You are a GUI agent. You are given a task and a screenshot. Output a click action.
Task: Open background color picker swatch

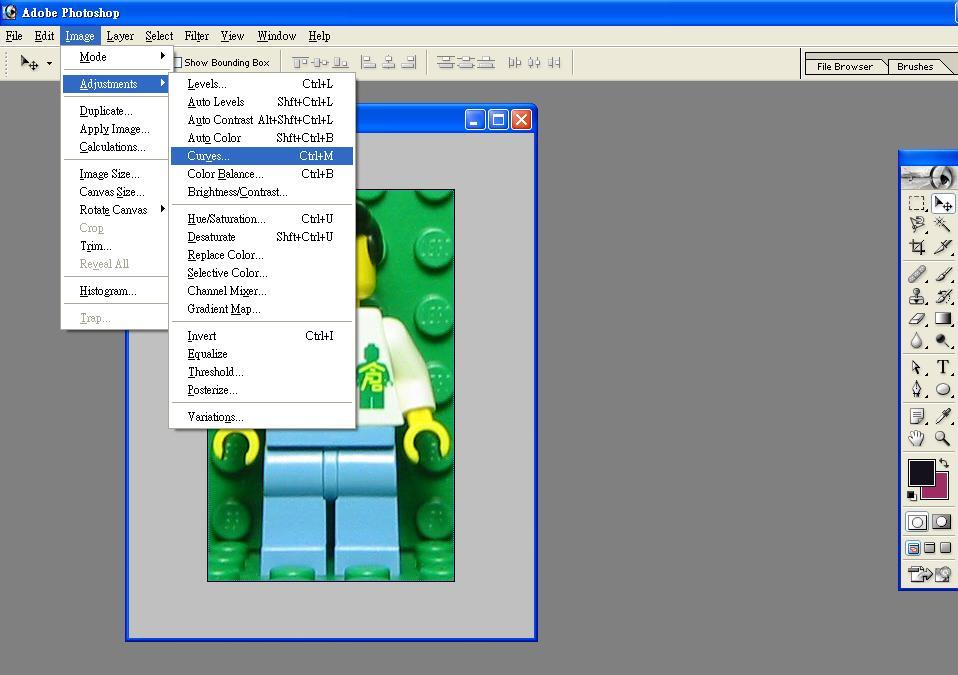coord(940,490)
